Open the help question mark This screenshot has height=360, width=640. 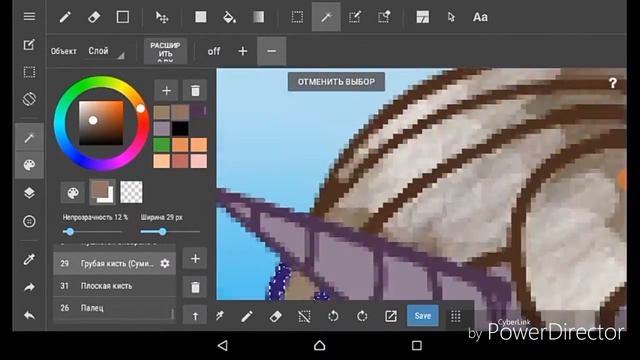point(612,83)
